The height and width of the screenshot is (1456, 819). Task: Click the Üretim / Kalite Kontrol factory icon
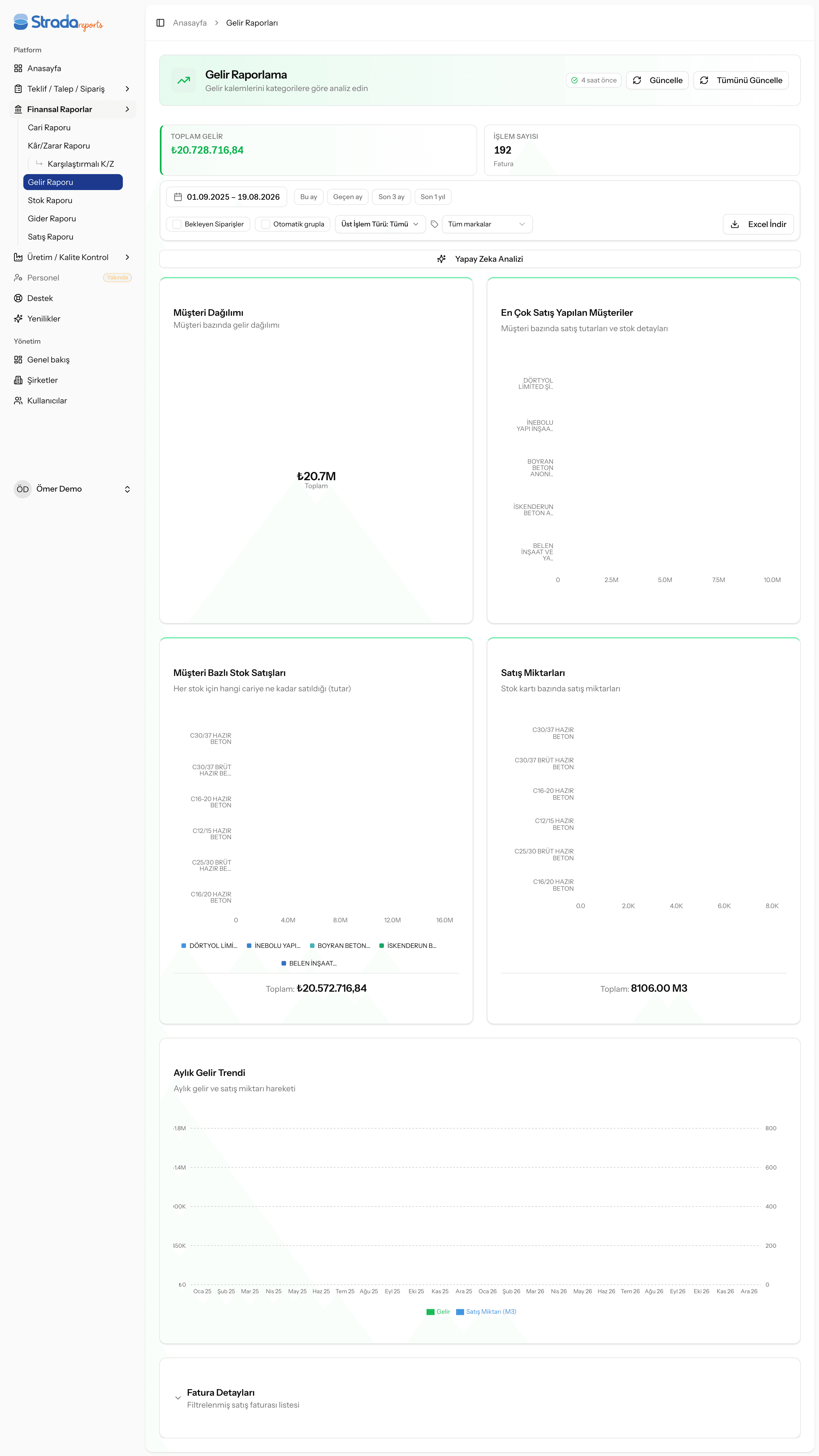pyautogui.click(x=18, y=257)
